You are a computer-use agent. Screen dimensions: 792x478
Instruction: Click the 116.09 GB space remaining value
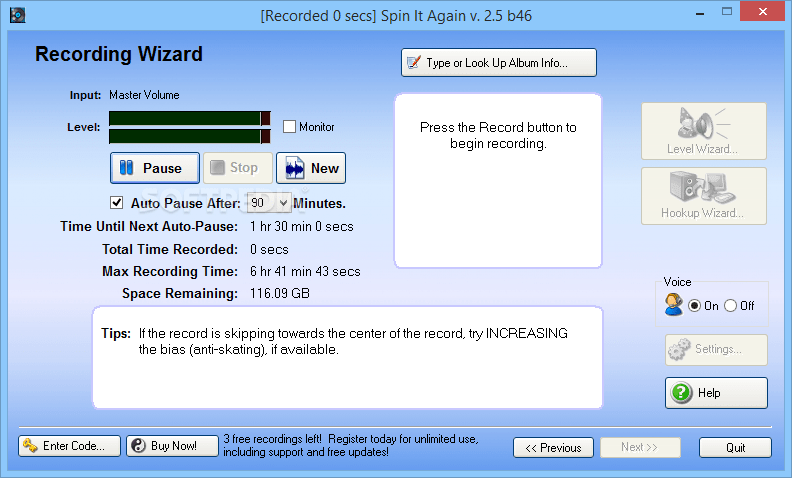click(x=280, y=294)
